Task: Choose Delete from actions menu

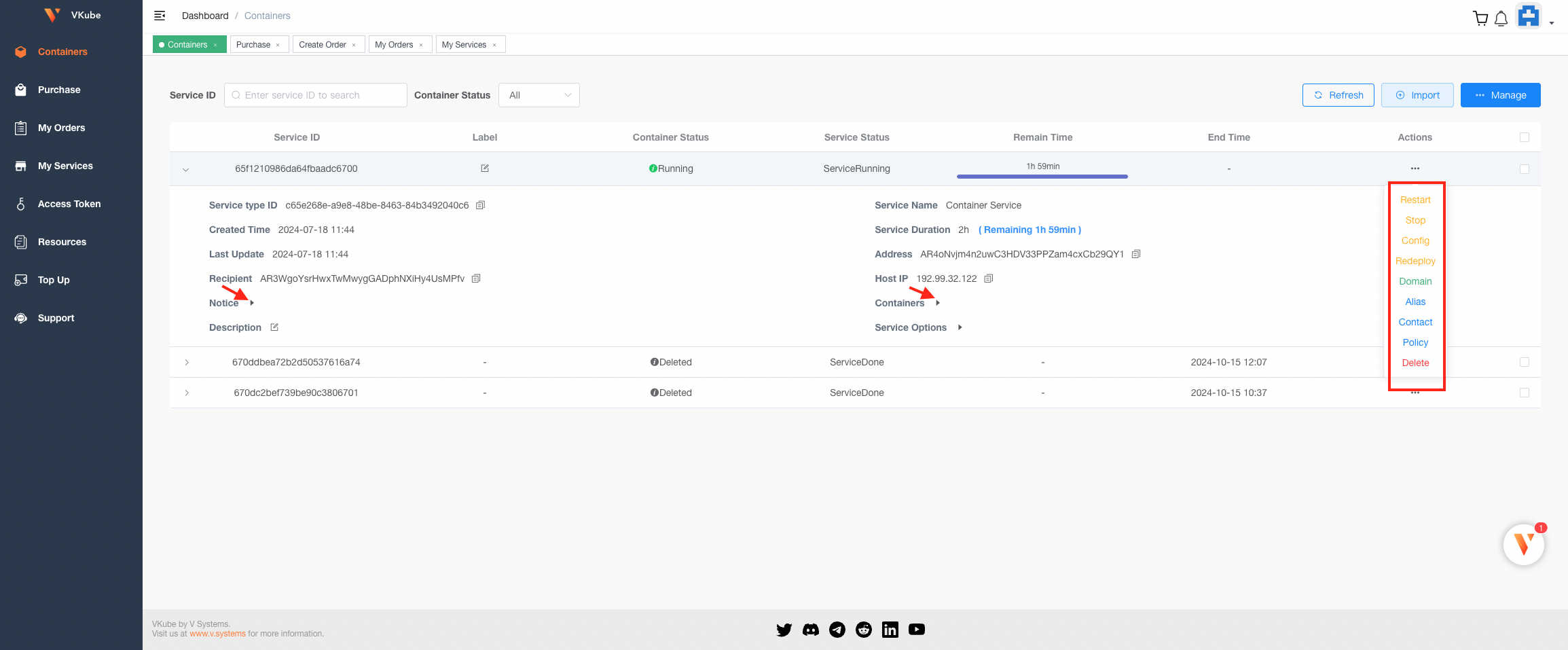Action: coord(1415,363)
